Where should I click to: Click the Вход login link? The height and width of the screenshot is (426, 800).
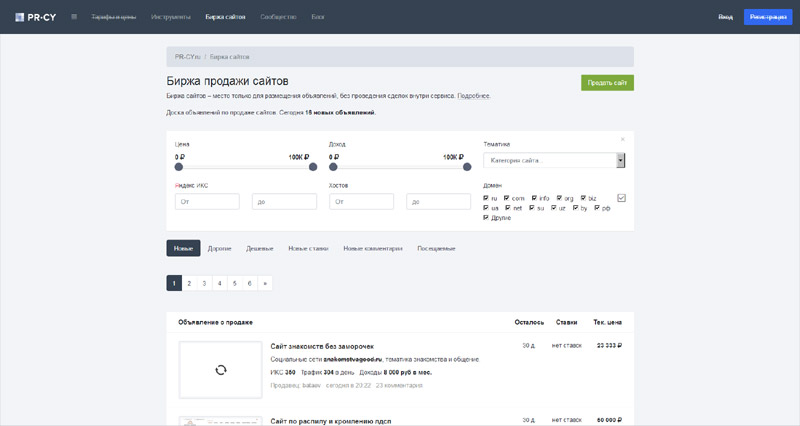point(726,17)
